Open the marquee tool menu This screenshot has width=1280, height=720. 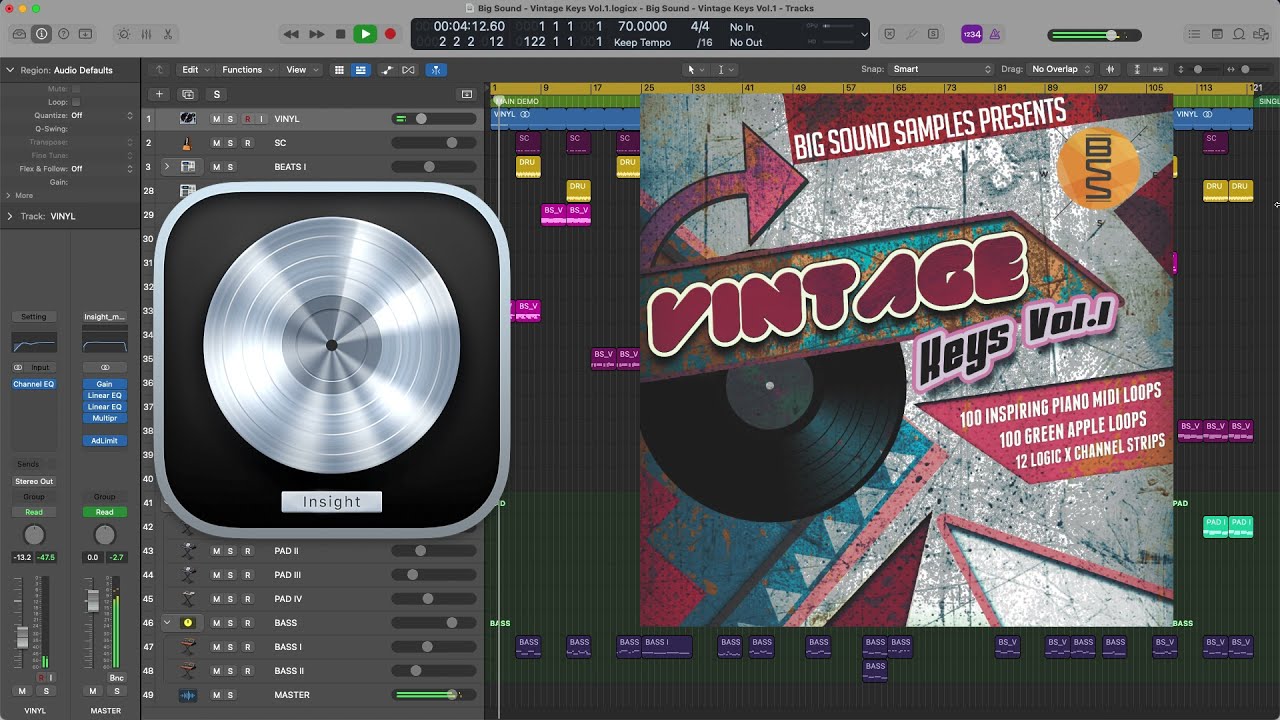point(725,70)
